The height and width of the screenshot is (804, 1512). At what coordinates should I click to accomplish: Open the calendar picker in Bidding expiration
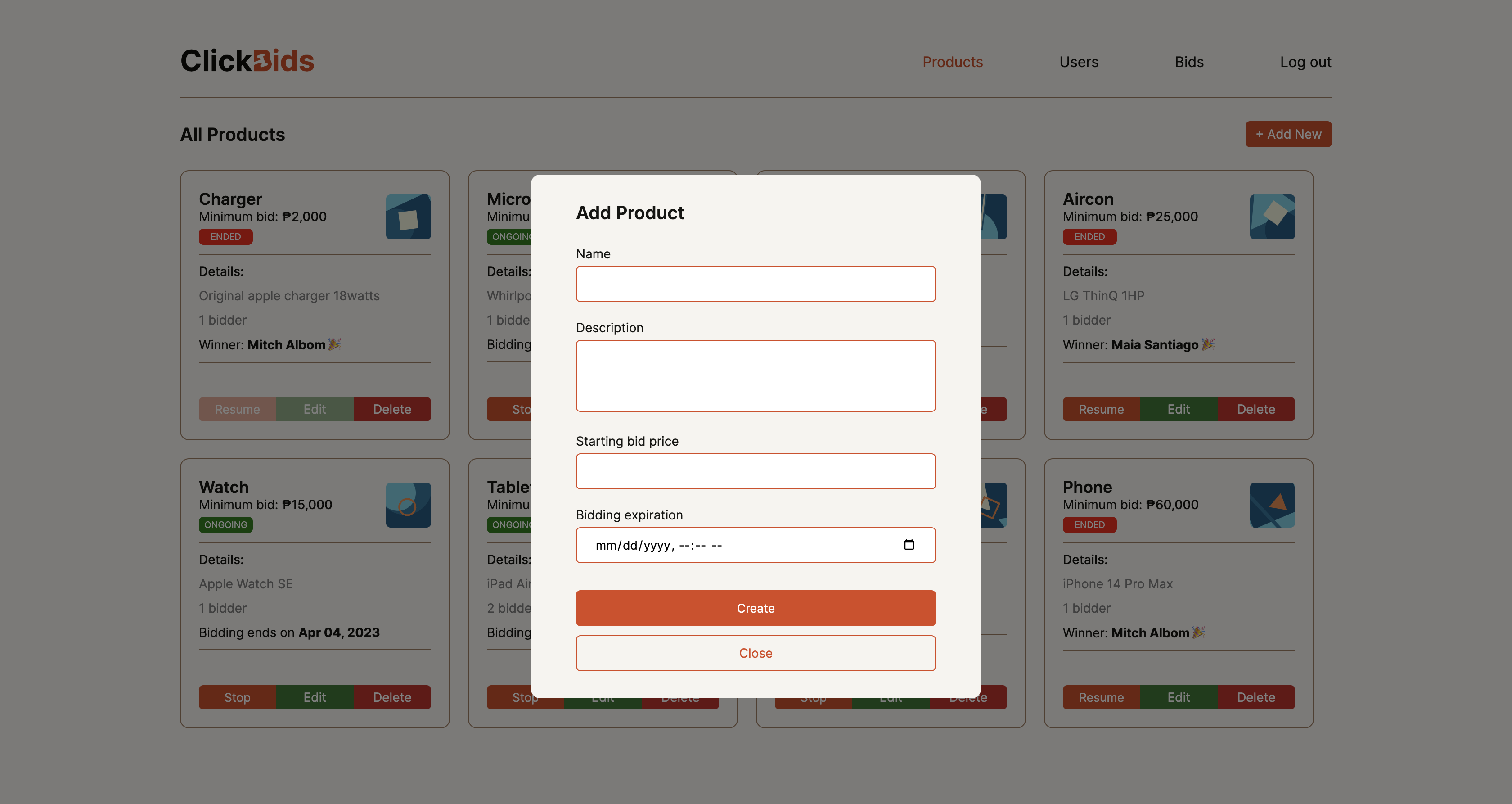909,544
